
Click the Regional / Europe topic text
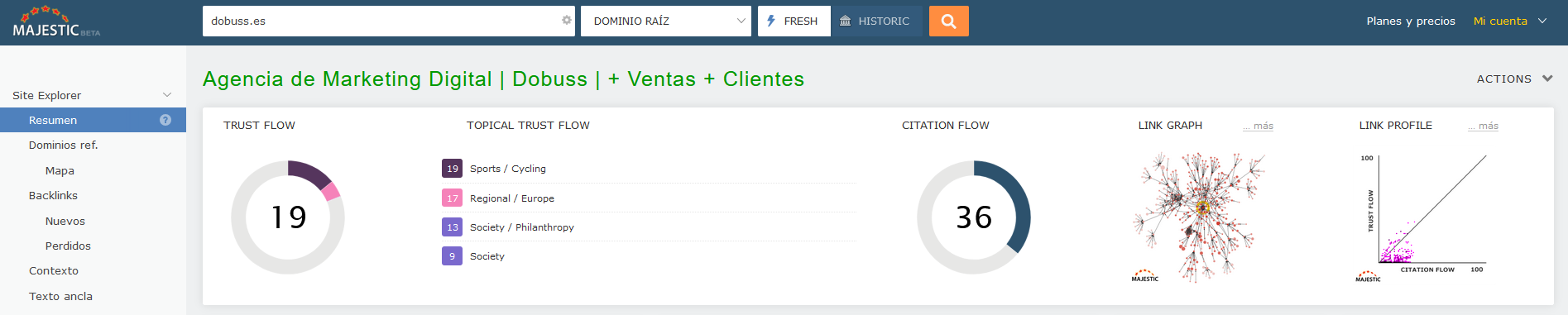(512, 198)
